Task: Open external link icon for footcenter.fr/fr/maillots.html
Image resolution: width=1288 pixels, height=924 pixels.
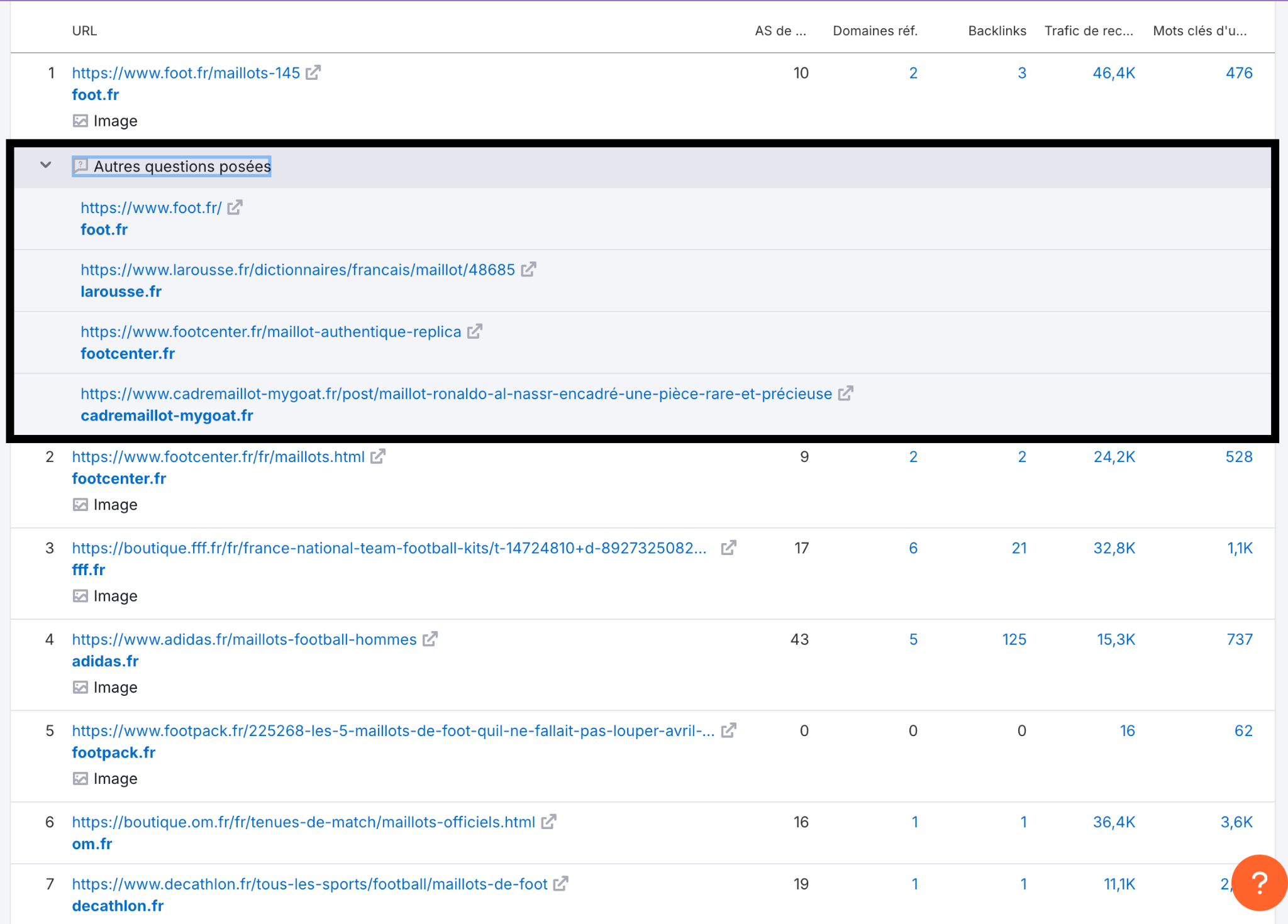Action: [378, 456]
